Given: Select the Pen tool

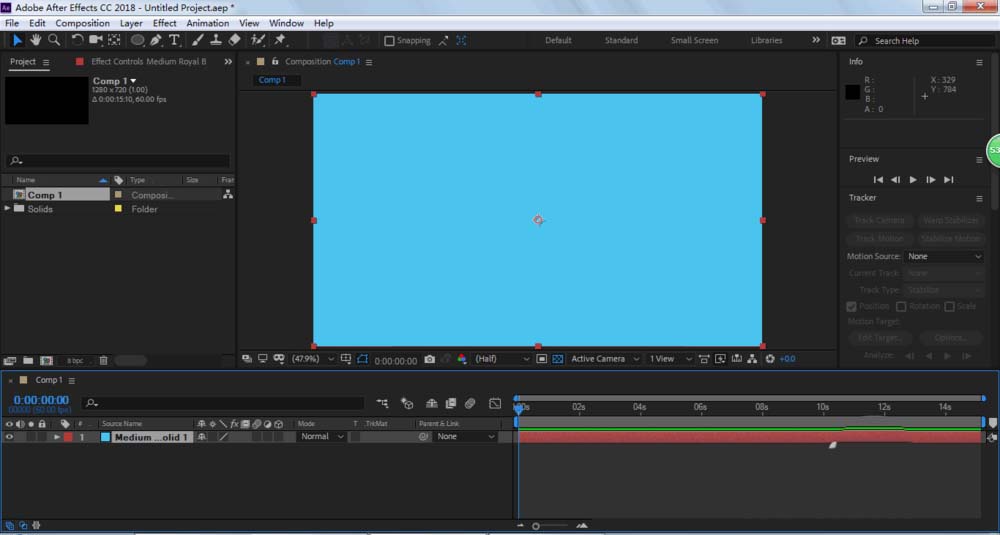Looking at the screenshot, I should pyautogui.click(x=156, y=40).
